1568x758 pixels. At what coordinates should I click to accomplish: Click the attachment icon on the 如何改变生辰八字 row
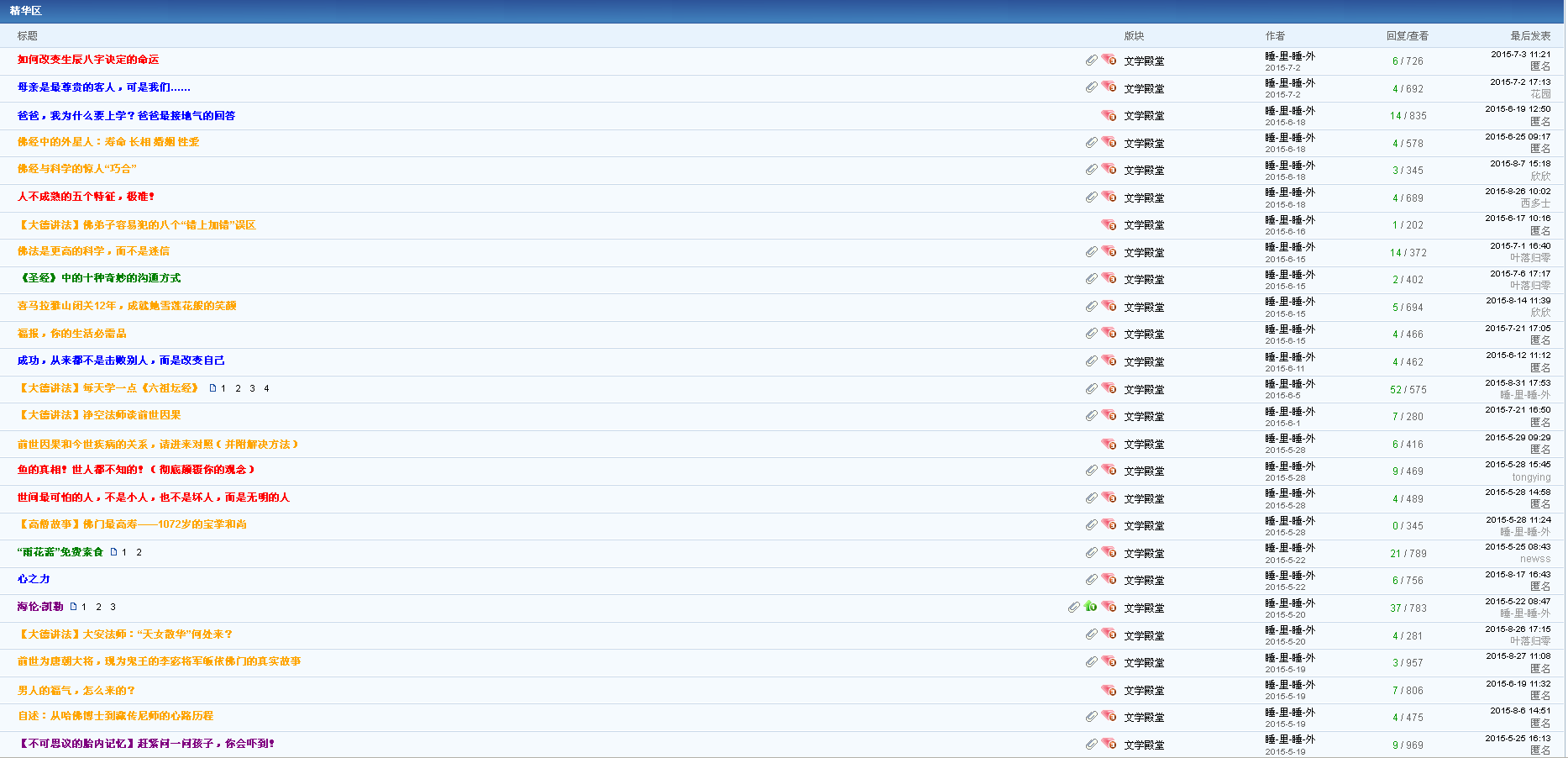pos(1091,60)
